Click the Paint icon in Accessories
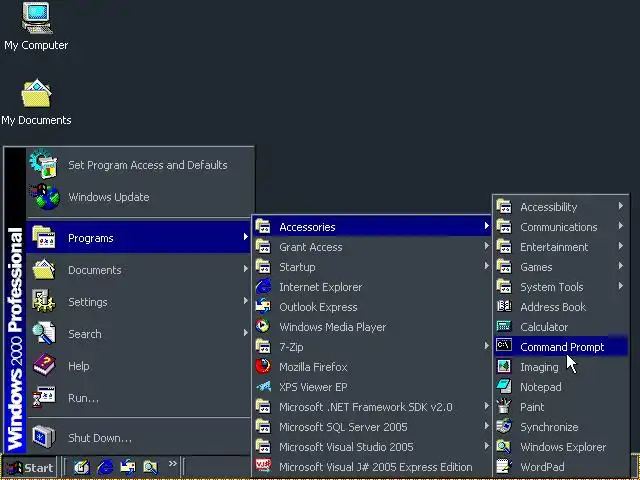 coord(504,407)
